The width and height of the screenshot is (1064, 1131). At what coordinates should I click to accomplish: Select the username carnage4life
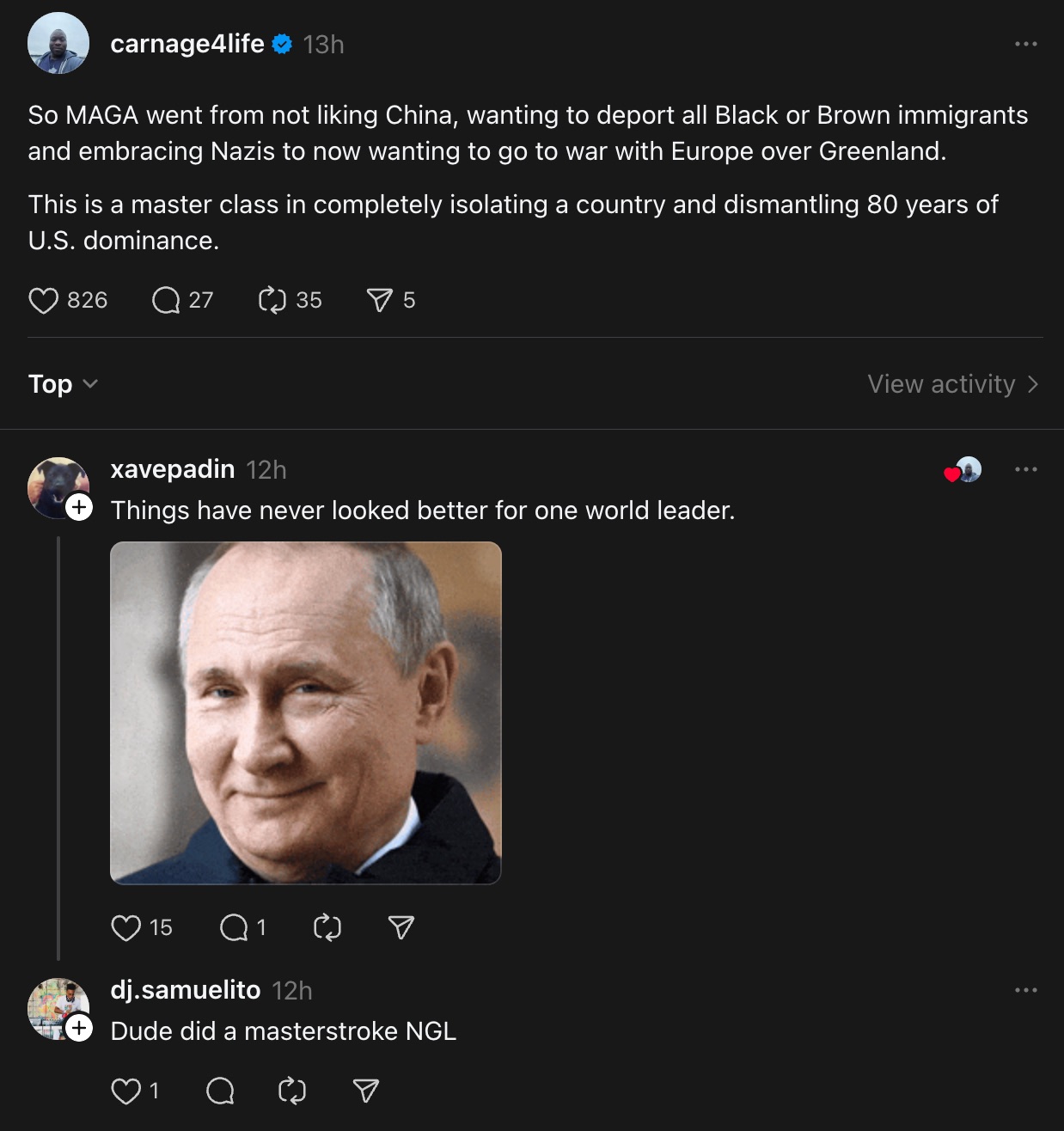pos(187,44)
